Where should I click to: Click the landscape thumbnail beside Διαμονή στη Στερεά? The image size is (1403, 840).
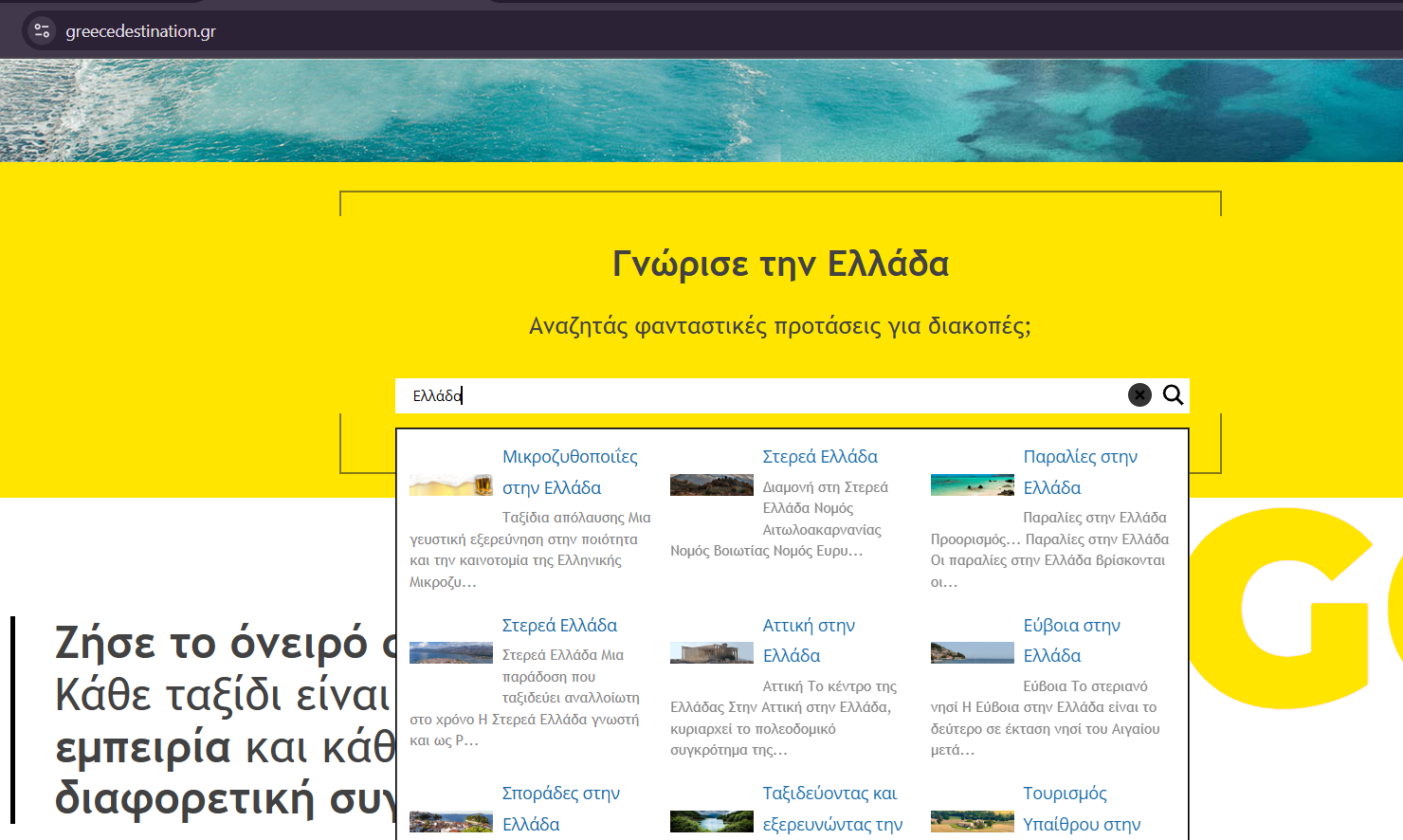712,484
